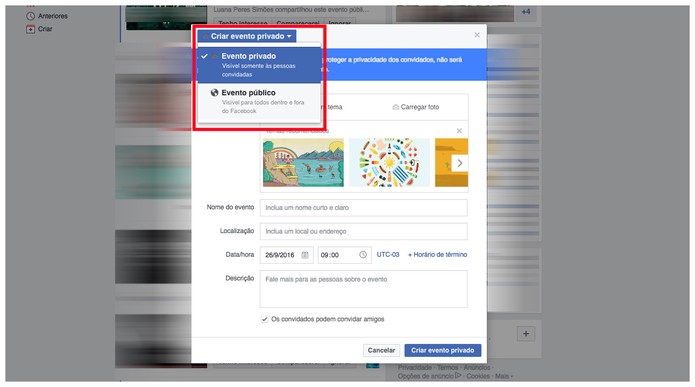The width and height of the screenshot is (695, 387).
Task: Select the Evento público menu option
Action: click(x=259, y=102)
